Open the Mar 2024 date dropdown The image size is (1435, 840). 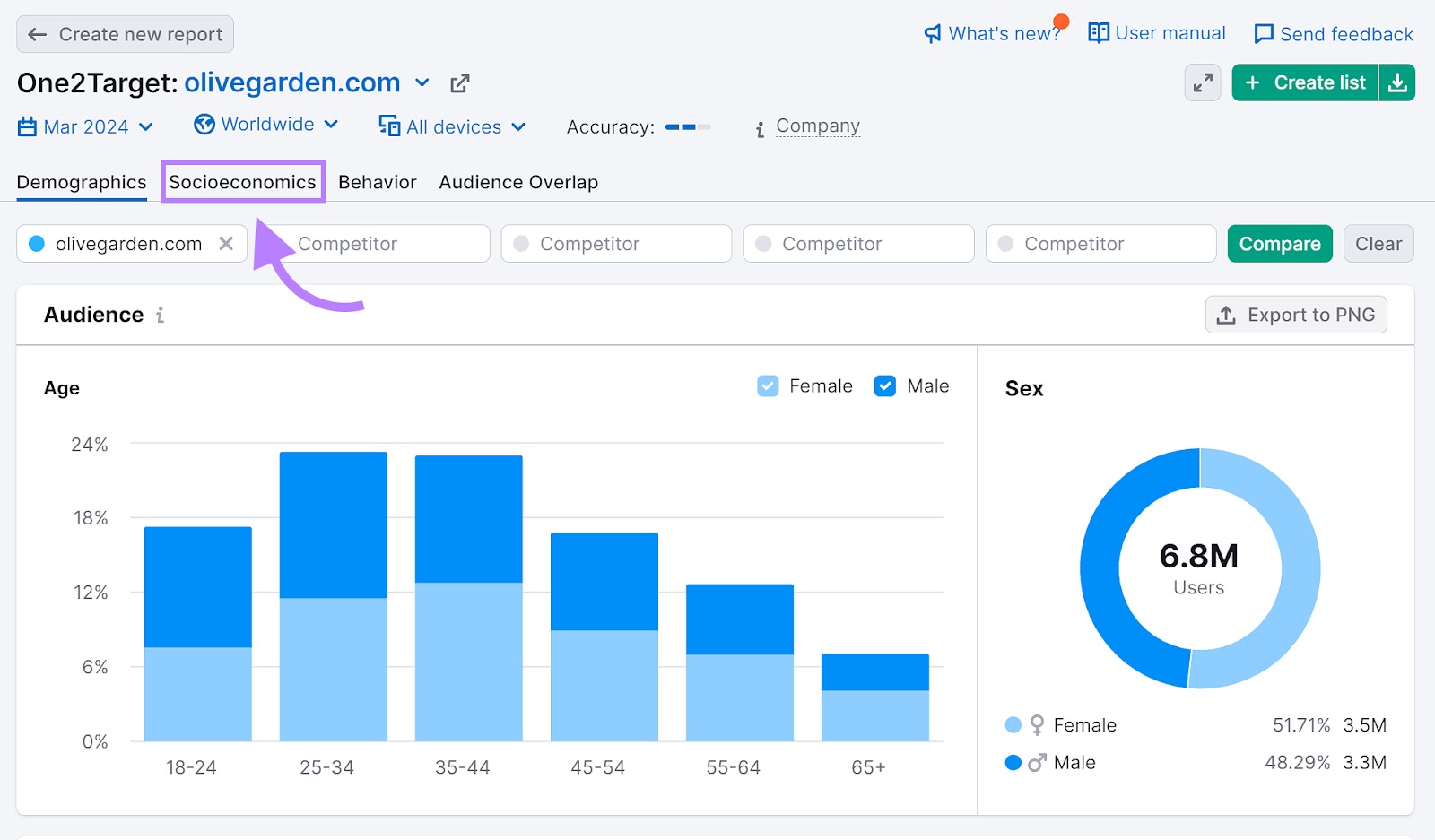(x=86, y=127)
